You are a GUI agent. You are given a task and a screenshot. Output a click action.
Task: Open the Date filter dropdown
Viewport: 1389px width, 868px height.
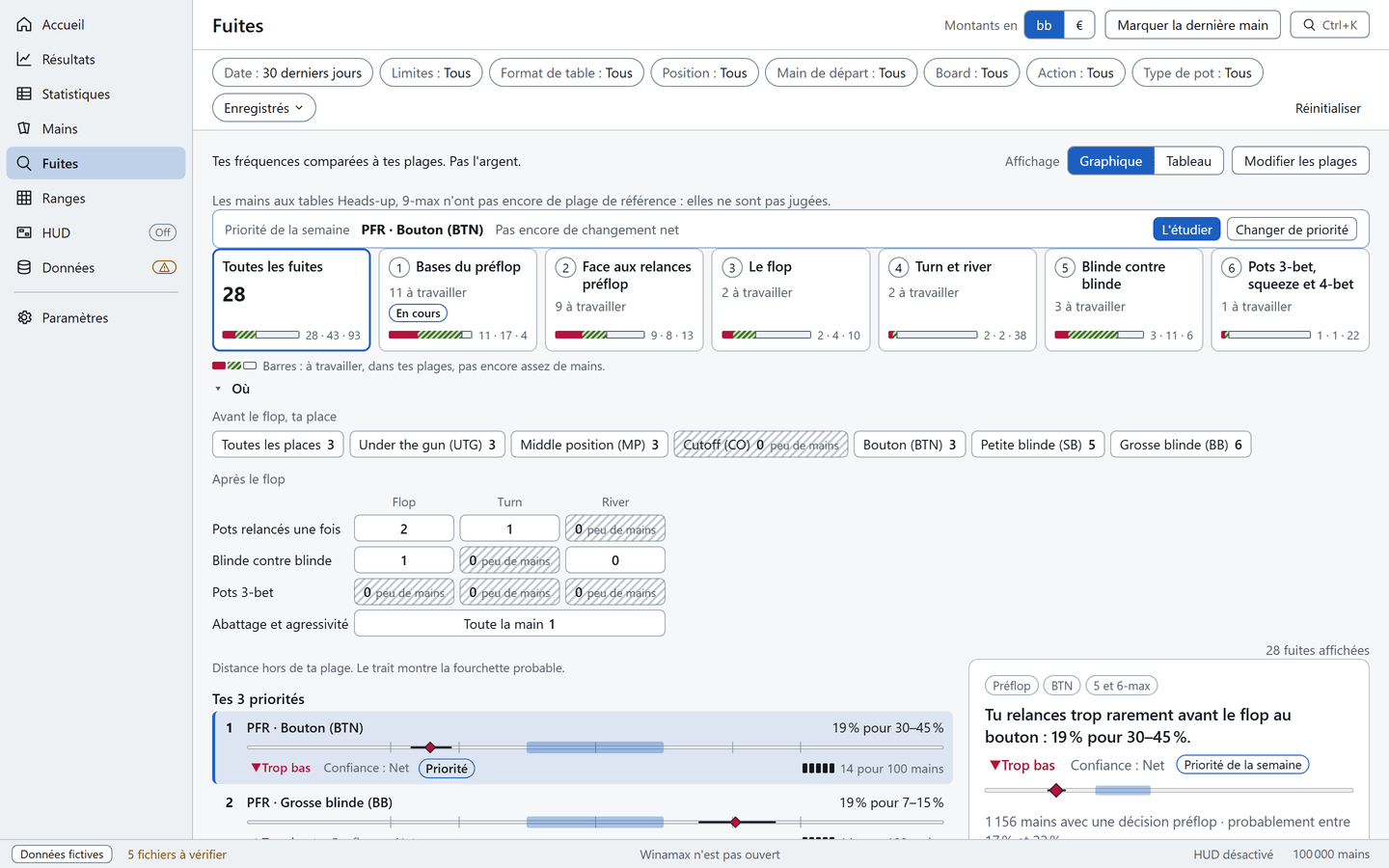[292, 72]
